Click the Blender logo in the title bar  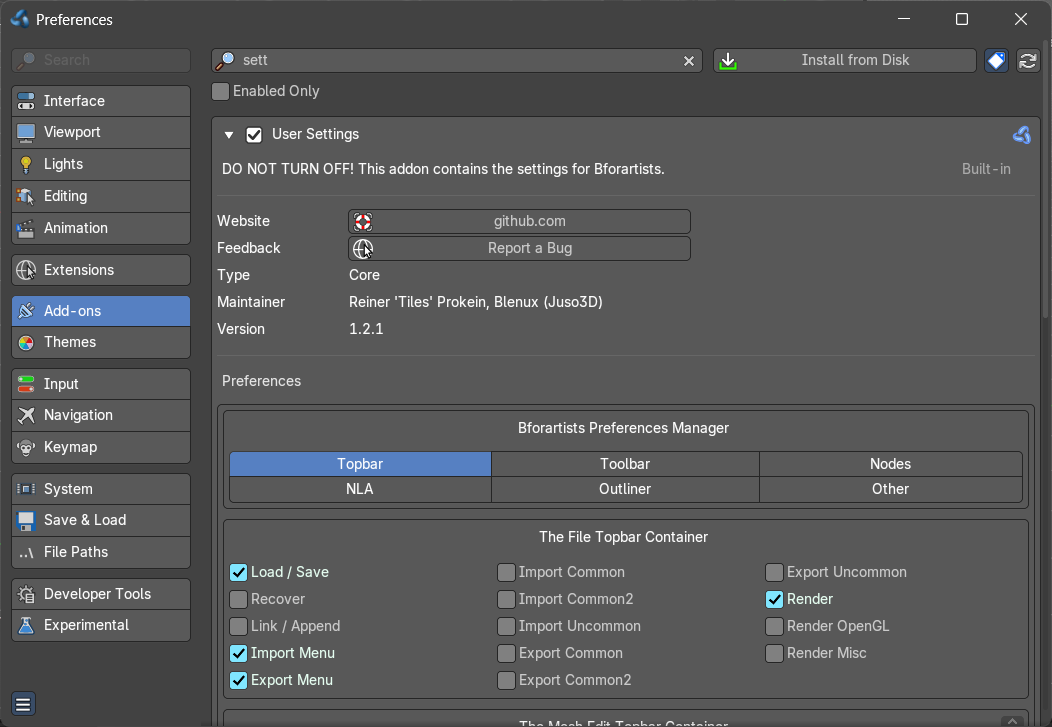19,19
